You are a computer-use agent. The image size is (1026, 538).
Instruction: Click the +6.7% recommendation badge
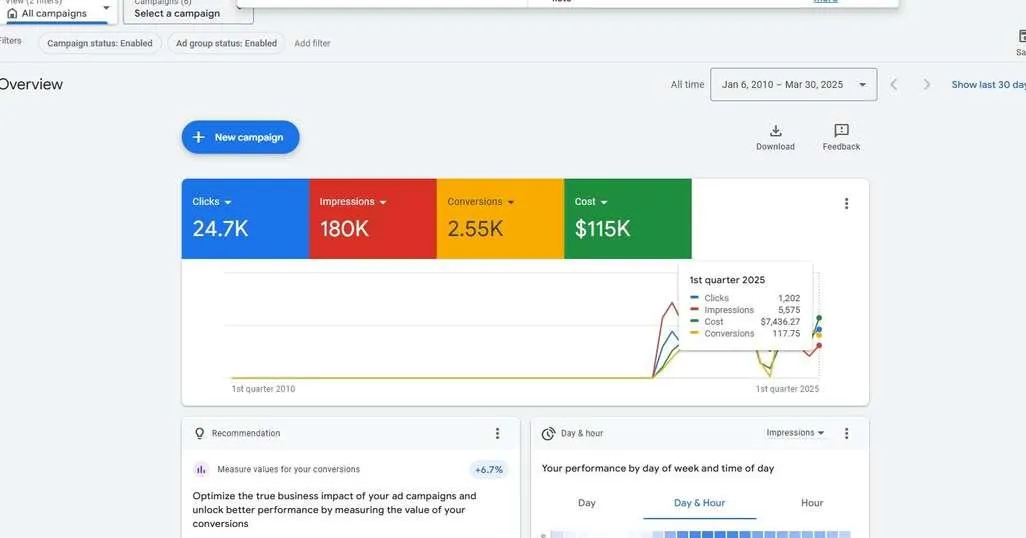(489, 469)
